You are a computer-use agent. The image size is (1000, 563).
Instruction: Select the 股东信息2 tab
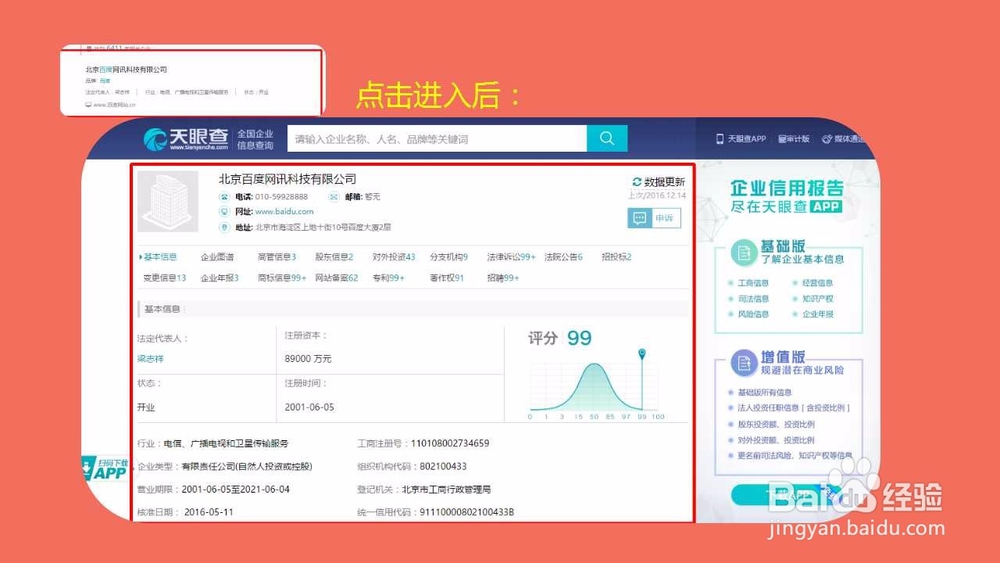pyautogui.click(x=334, y=257)
